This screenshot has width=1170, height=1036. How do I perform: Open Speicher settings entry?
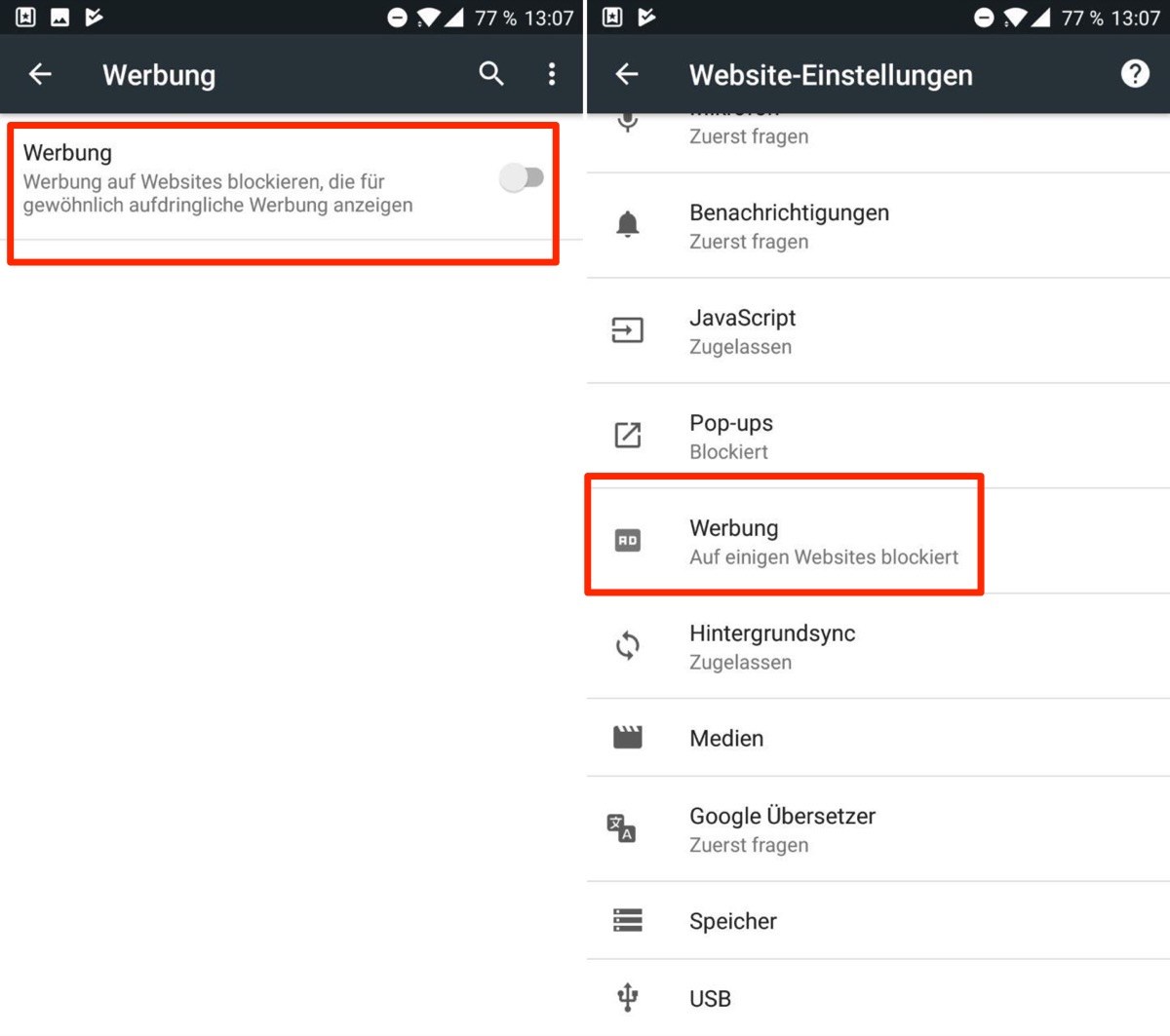point(878,921)
